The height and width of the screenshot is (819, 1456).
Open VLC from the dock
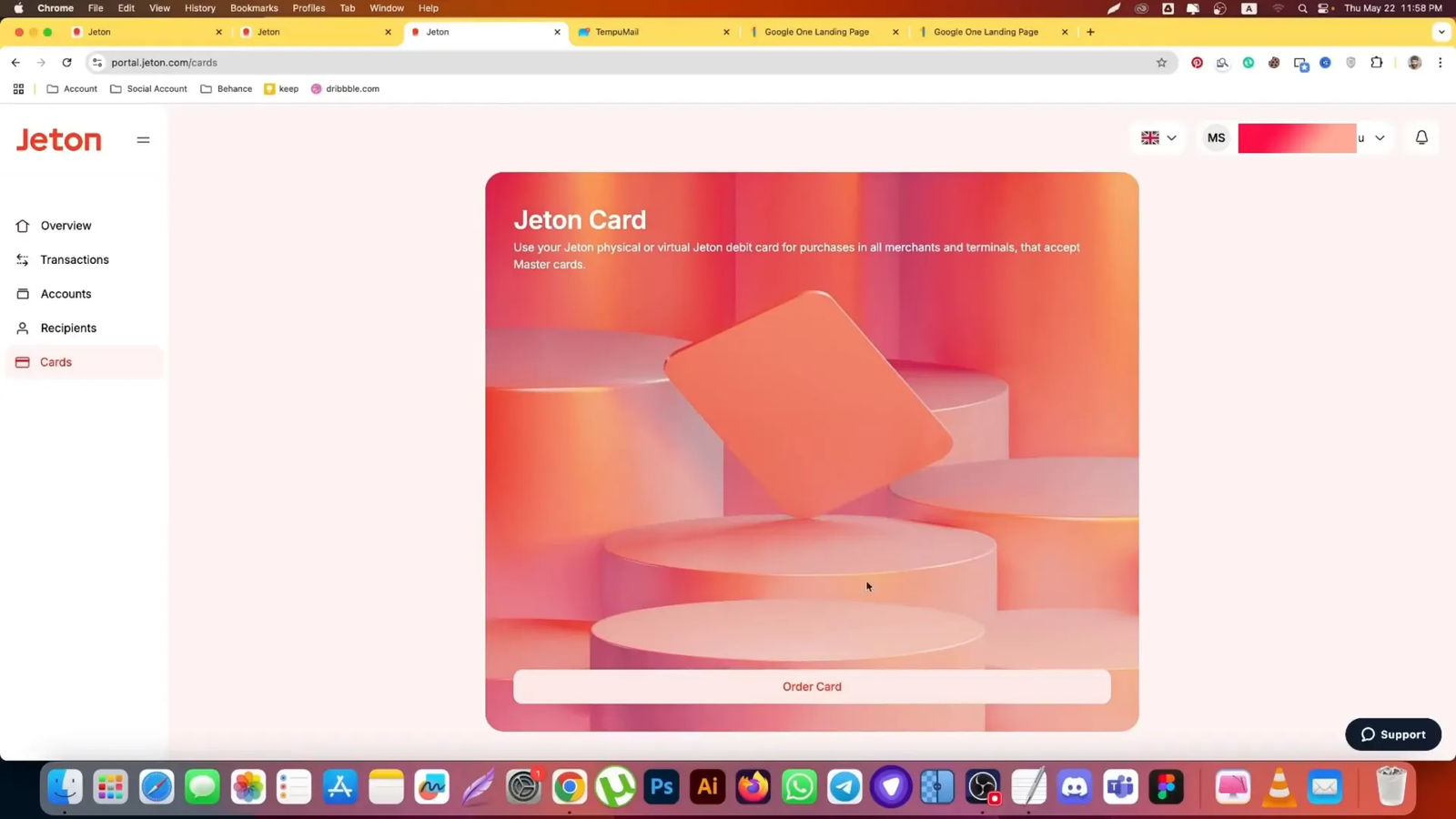[1279, 787]
